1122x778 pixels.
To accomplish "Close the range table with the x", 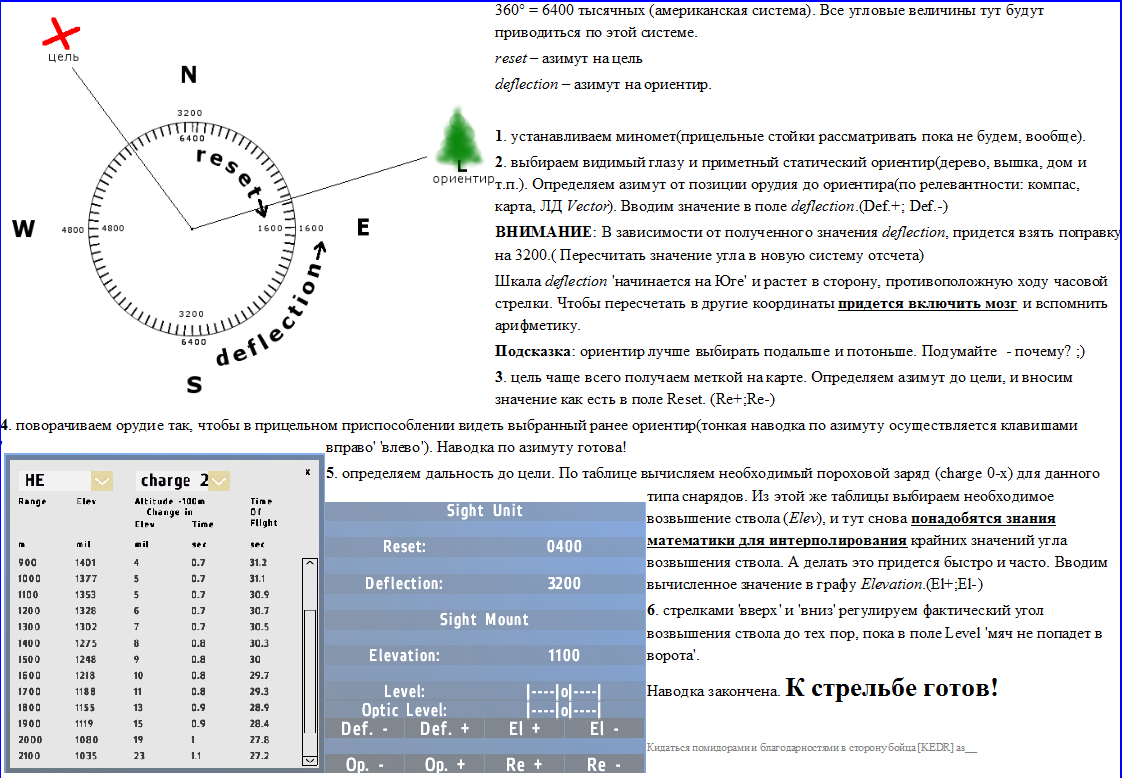I will click(308, 472).
